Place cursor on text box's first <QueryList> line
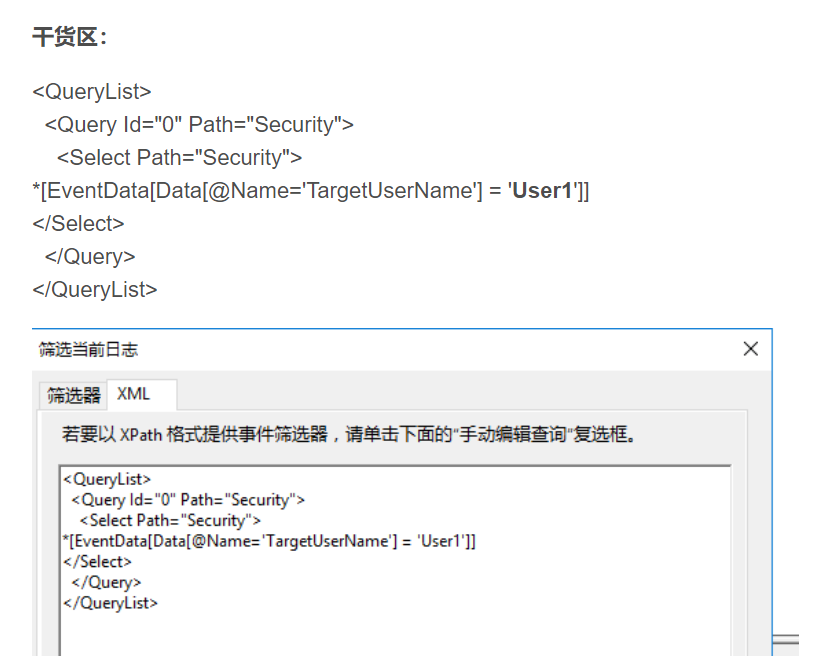 coord(107,479)
